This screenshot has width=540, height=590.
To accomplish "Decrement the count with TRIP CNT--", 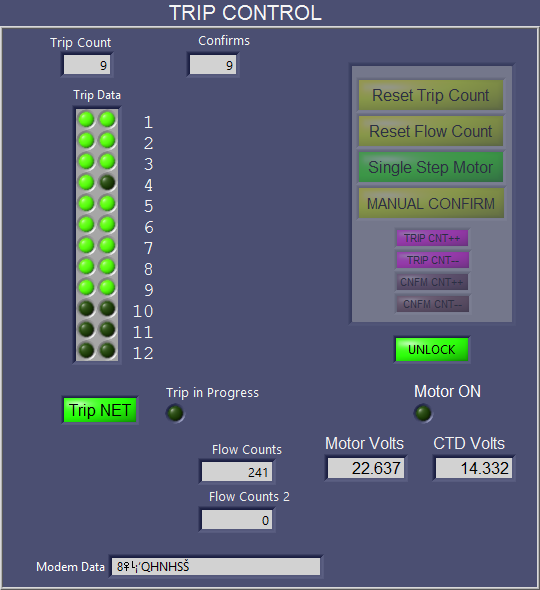I will pos(432,260).
